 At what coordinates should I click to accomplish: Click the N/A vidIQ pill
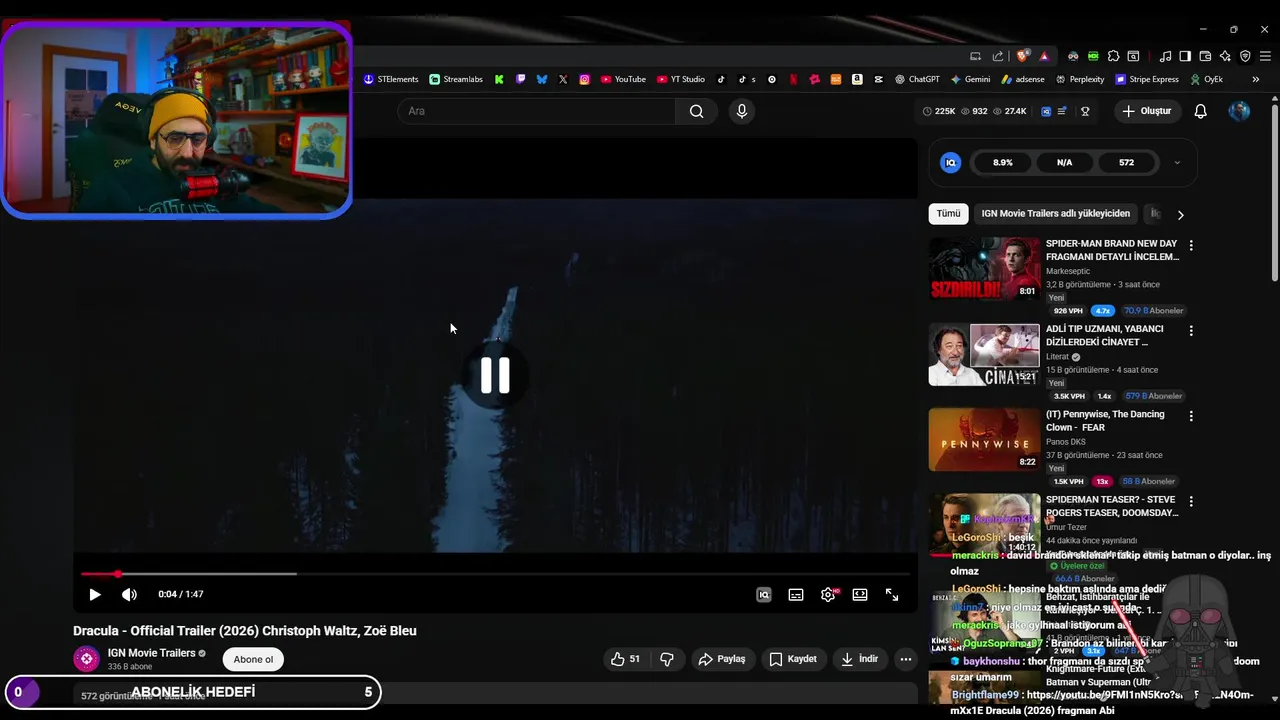1064,162
